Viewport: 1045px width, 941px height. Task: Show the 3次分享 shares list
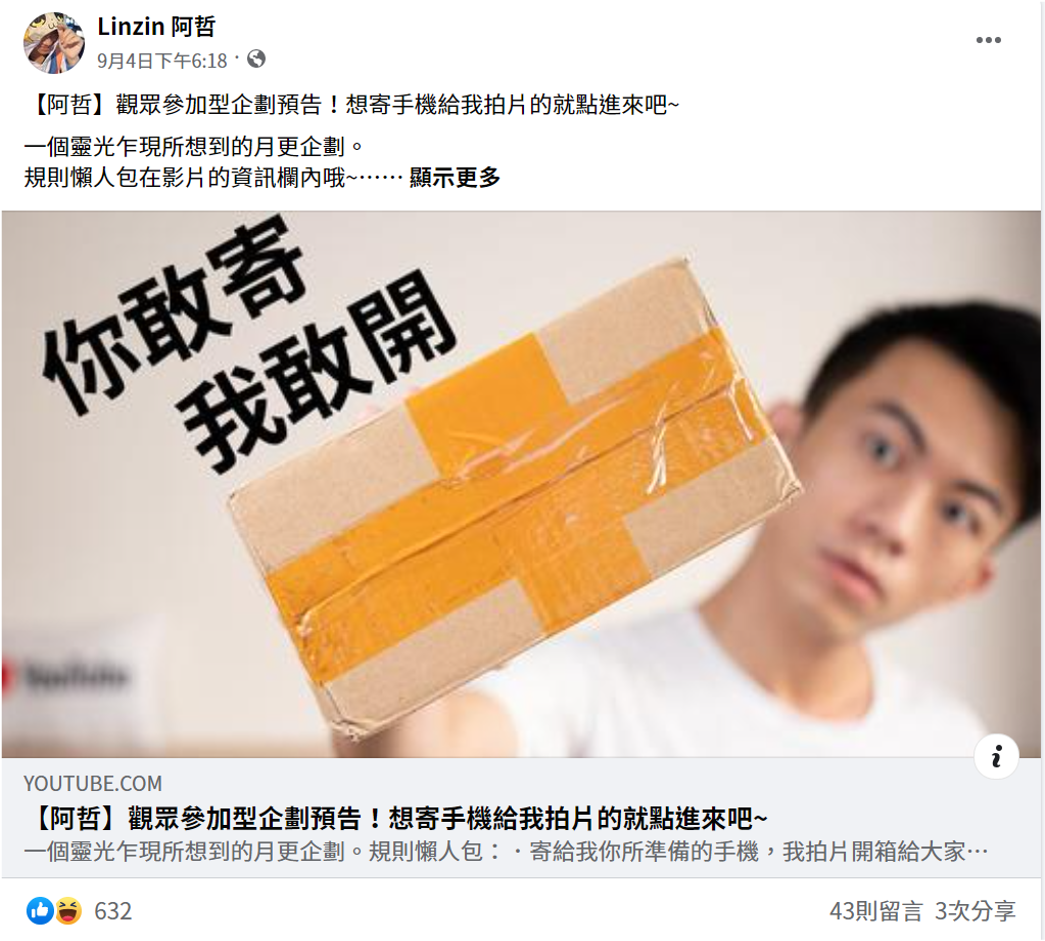point(975,911)
